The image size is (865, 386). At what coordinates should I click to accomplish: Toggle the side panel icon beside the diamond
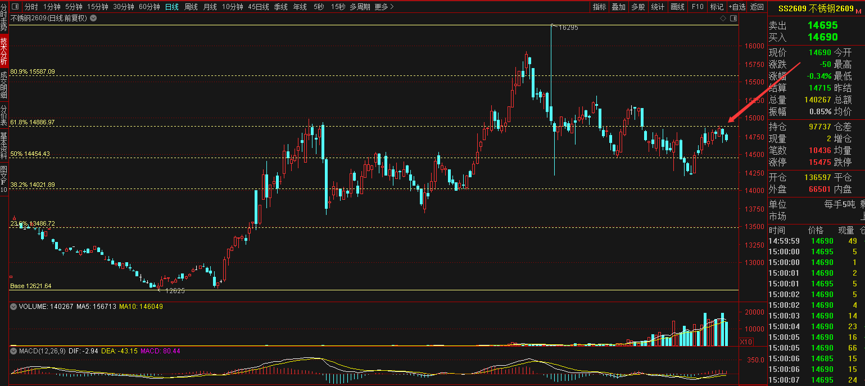click(732, 18)
